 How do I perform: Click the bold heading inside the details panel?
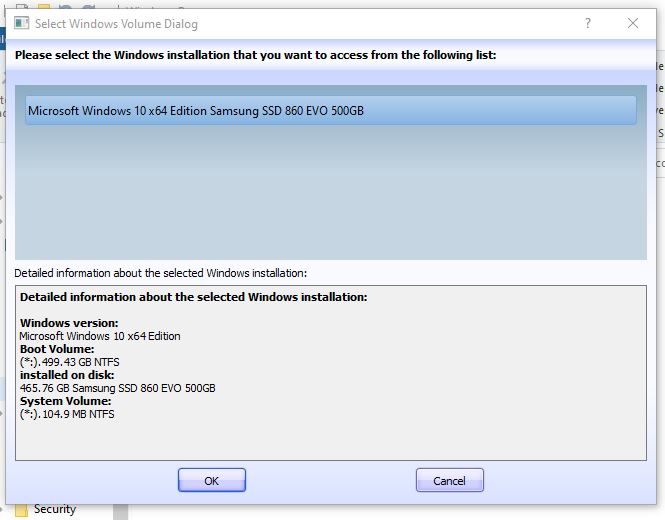coord(193,297)
